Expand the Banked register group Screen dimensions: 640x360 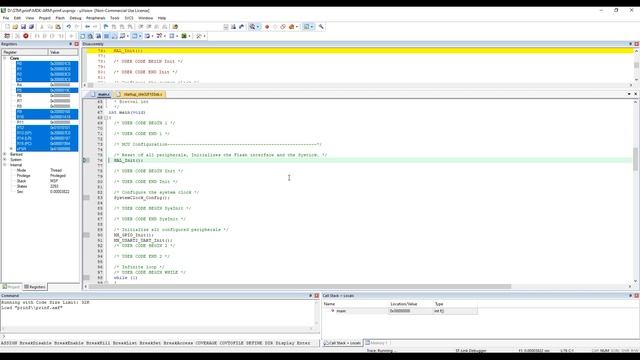click(x=5, y=154)
